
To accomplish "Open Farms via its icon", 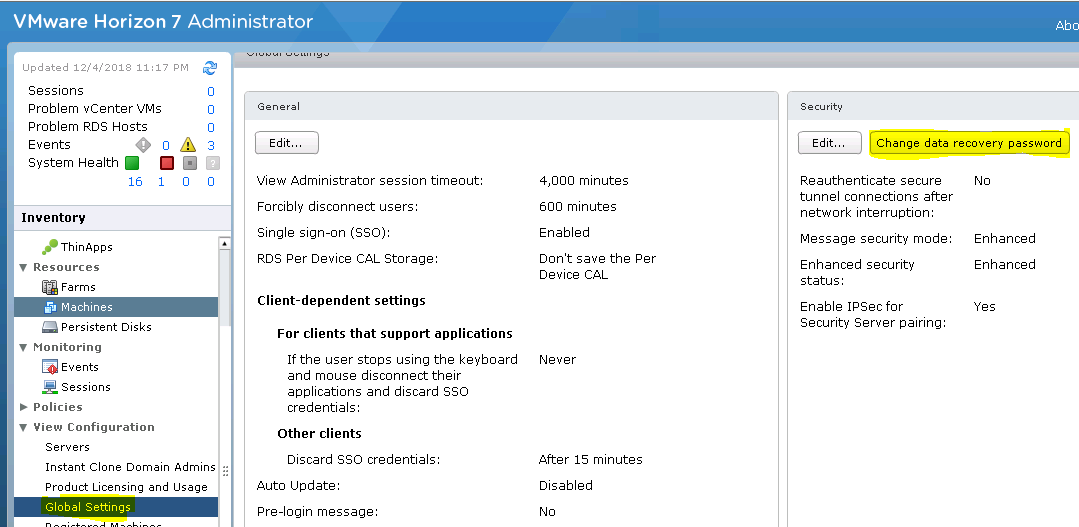I will pos(50,287).
